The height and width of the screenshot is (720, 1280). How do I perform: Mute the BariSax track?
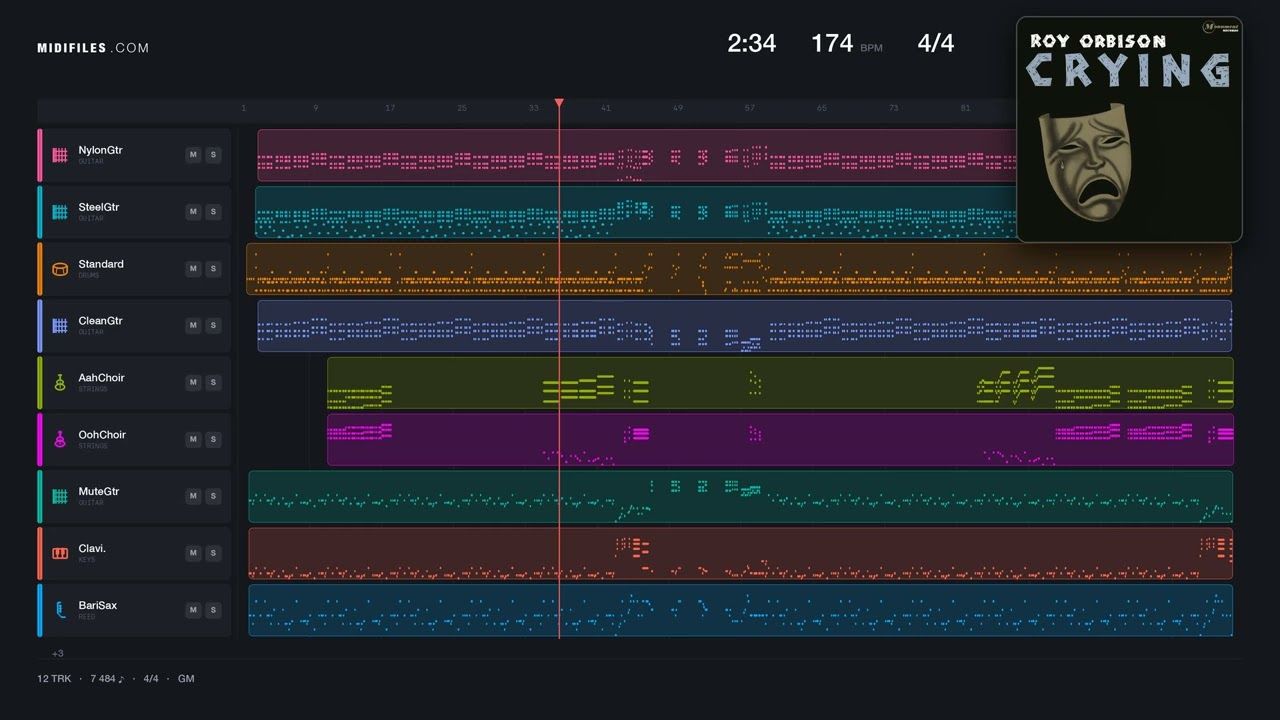pos(193,611)
